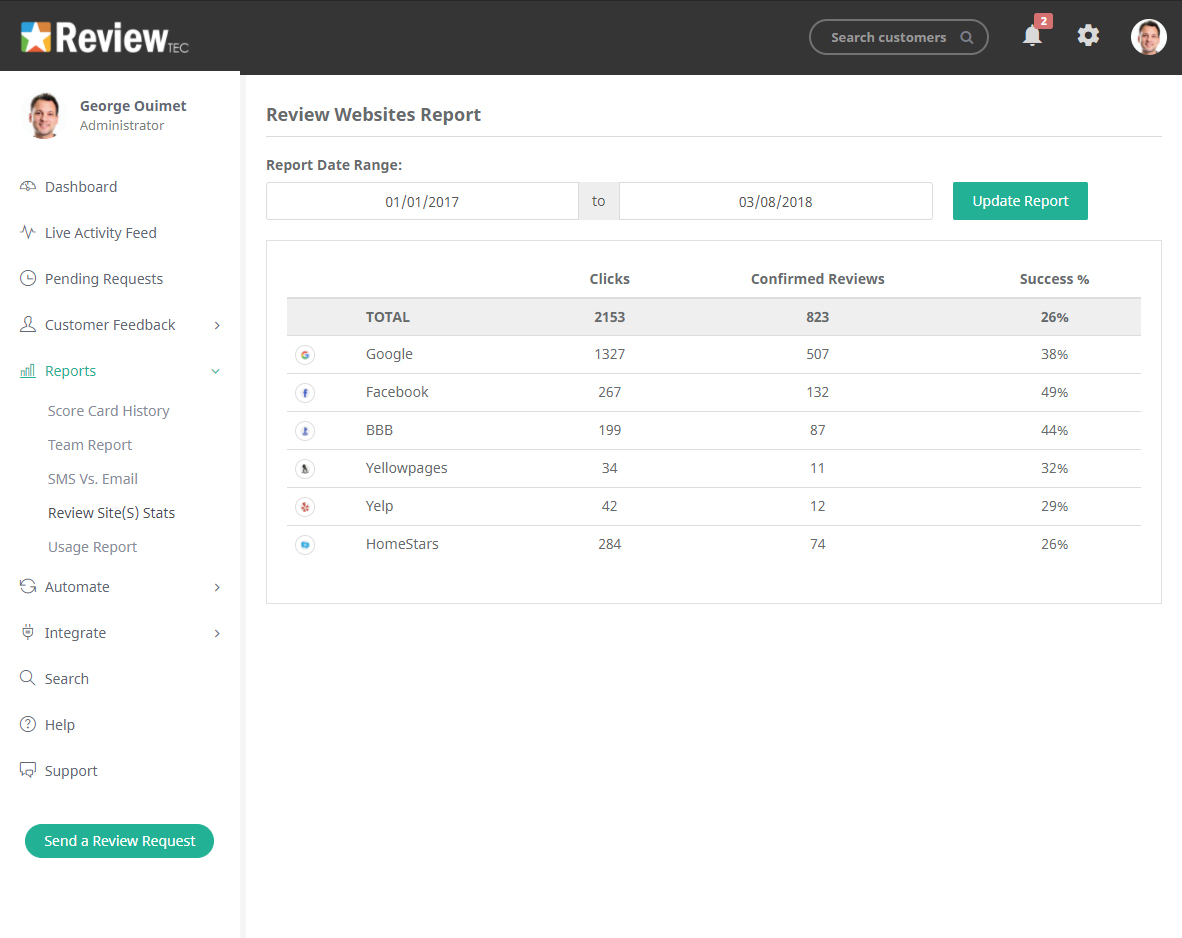This screenshot has height=938, width=1182.
Task: Click the Reports bar chart icon
Action: (28, 370)
